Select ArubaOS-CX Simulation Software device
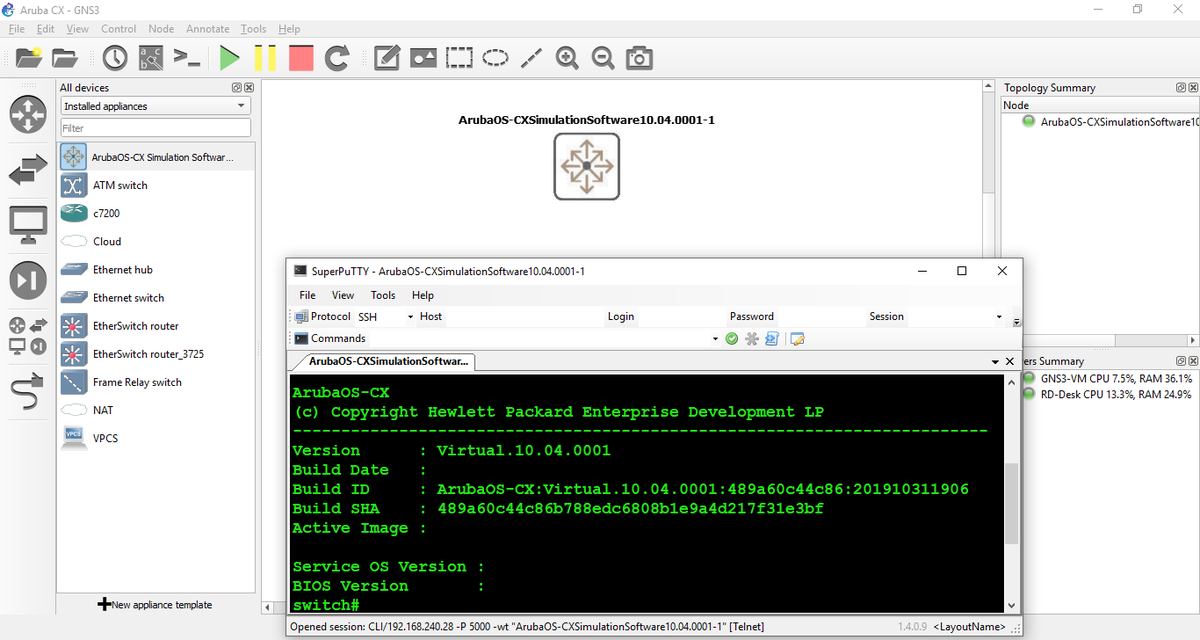Screen dimensions: 1200x640 point(156,157)
